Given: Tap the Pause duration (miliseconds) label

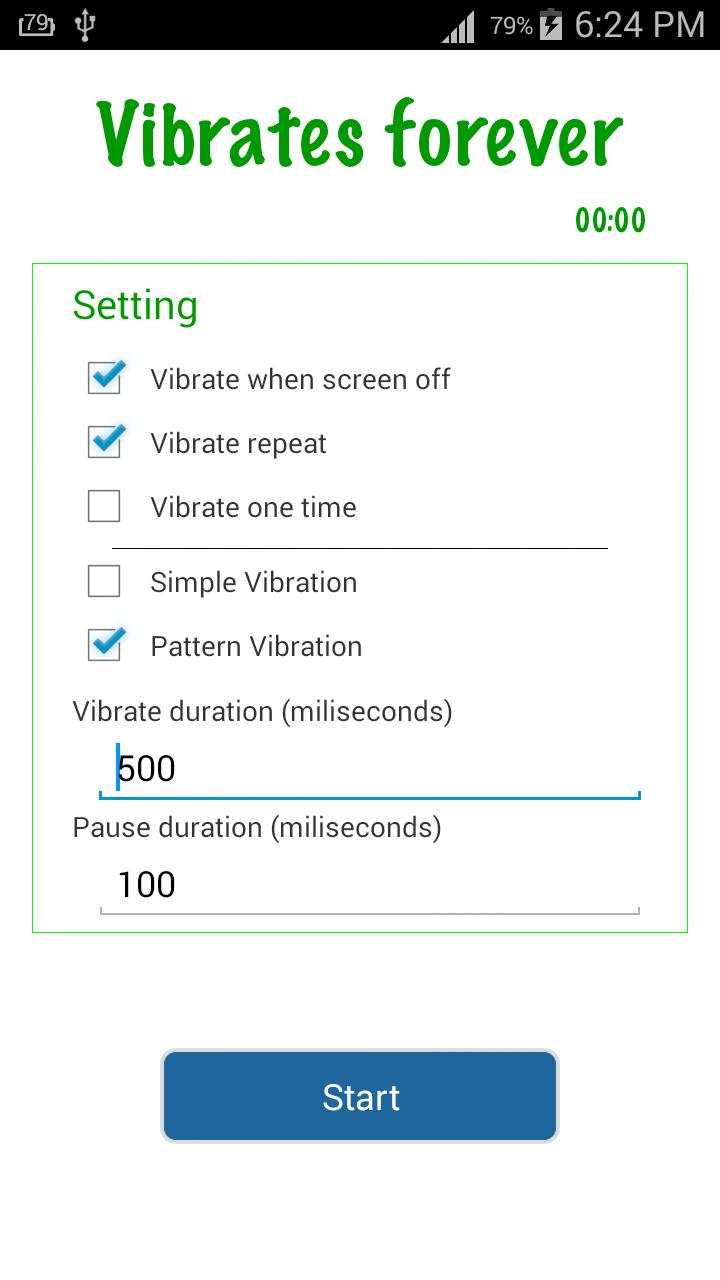Looking at the screenshot, I should (x=257, y=828).
